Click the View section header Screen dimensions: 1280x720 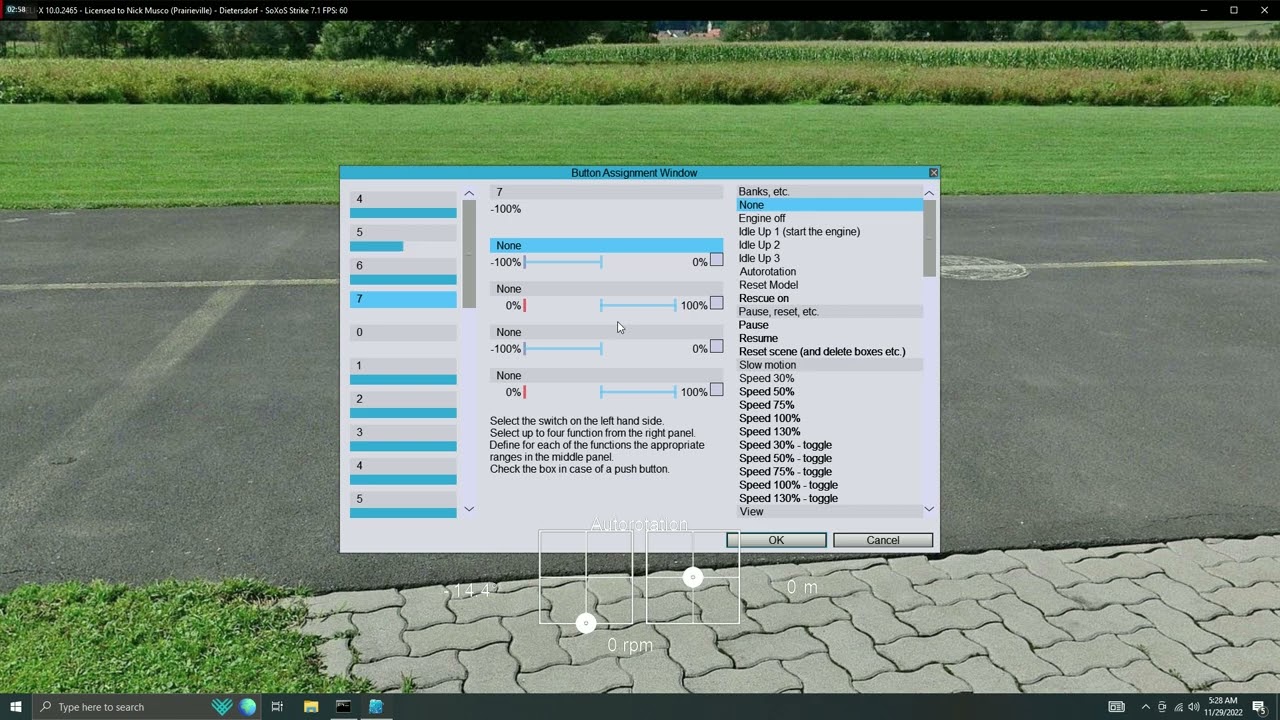coord(829,512)
